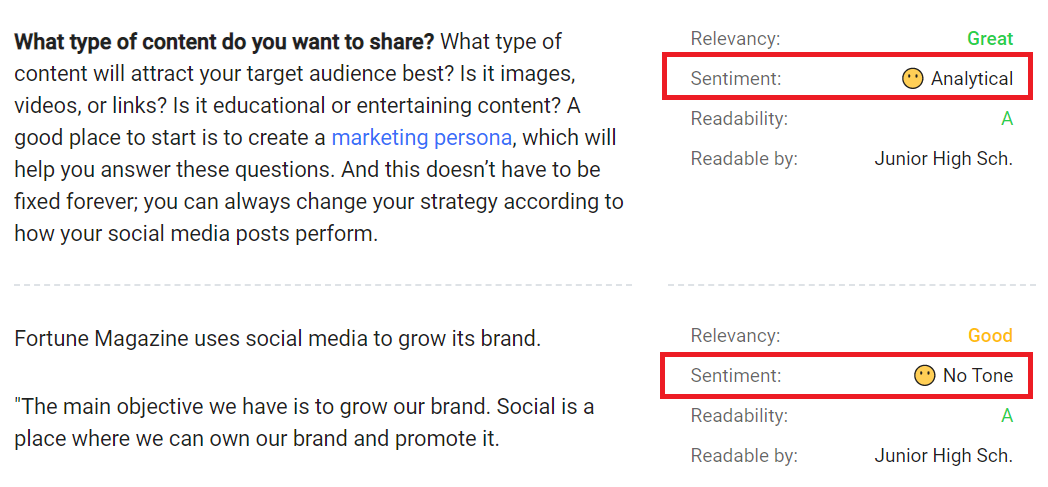Click first paragraph's Readability grade A

coord(1007,120)
